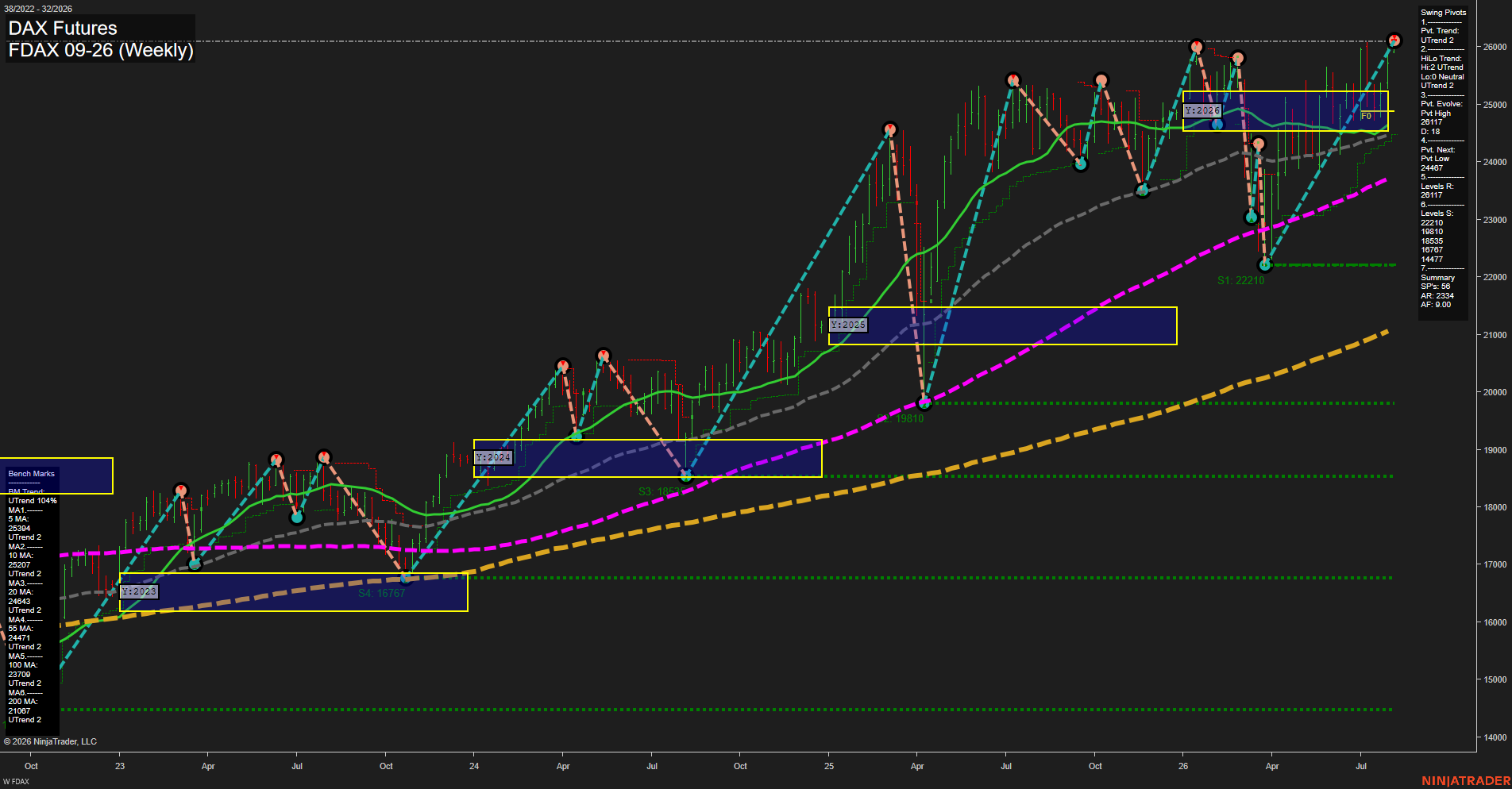Viewport: 1512px width, 789px height.
Task: Click the Pvt. Trend: line in Swing Pivots
Action: point(1440,31)
